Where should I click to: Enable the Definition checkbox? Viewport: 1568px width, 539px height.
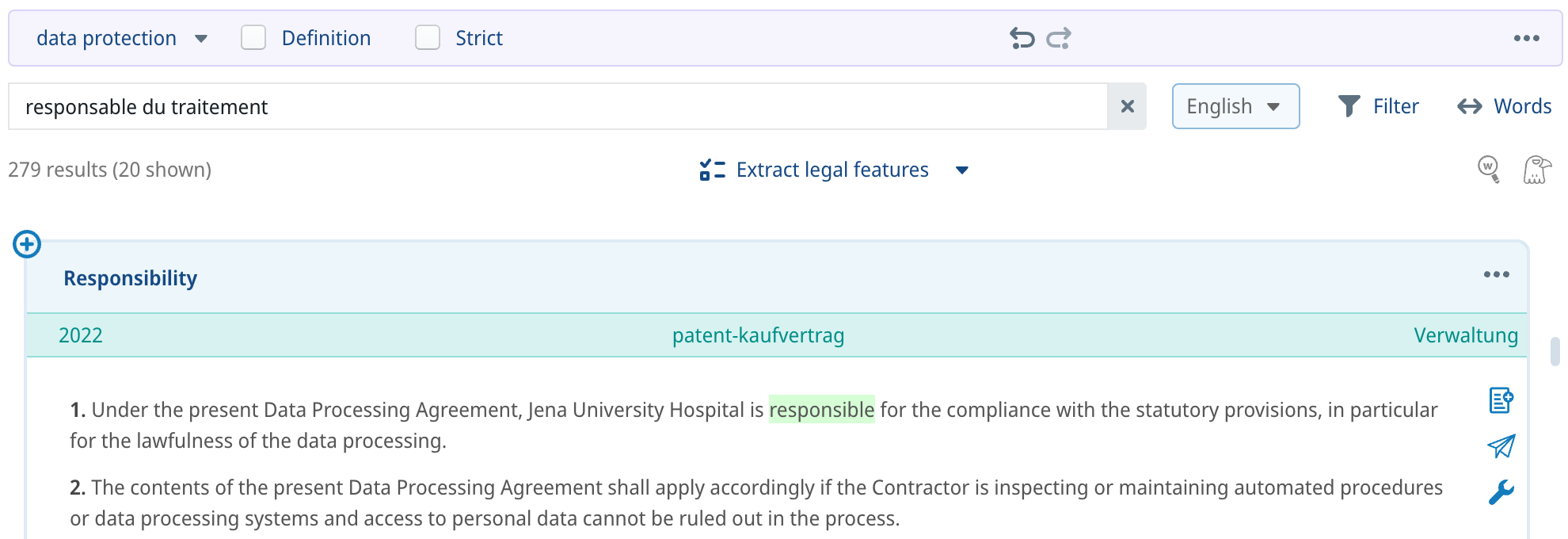[253, 38]
